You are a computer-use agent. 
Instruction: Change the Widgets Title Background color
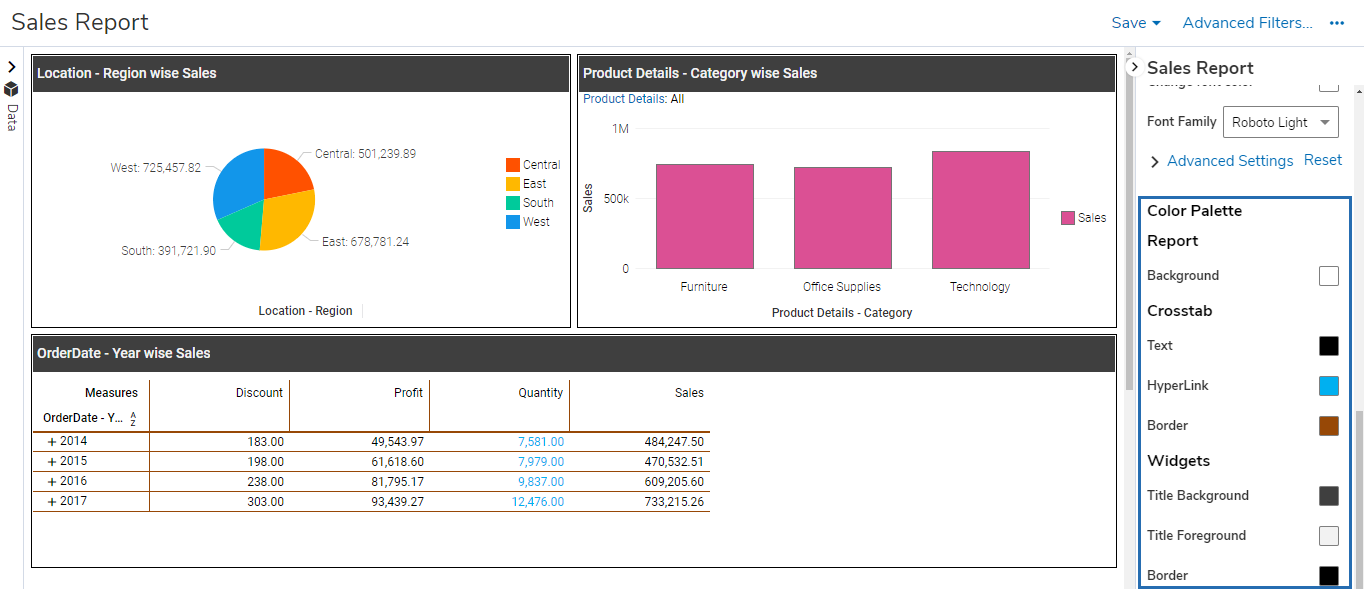coord(1328,496)
